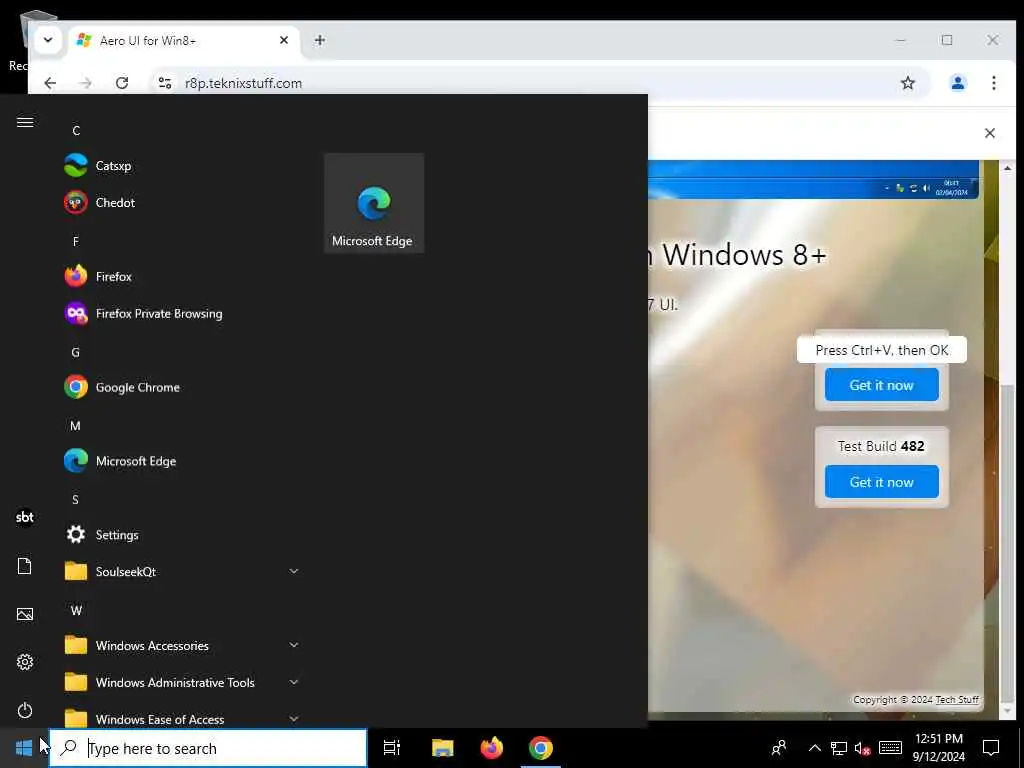Jump to letter M section header

76,426
